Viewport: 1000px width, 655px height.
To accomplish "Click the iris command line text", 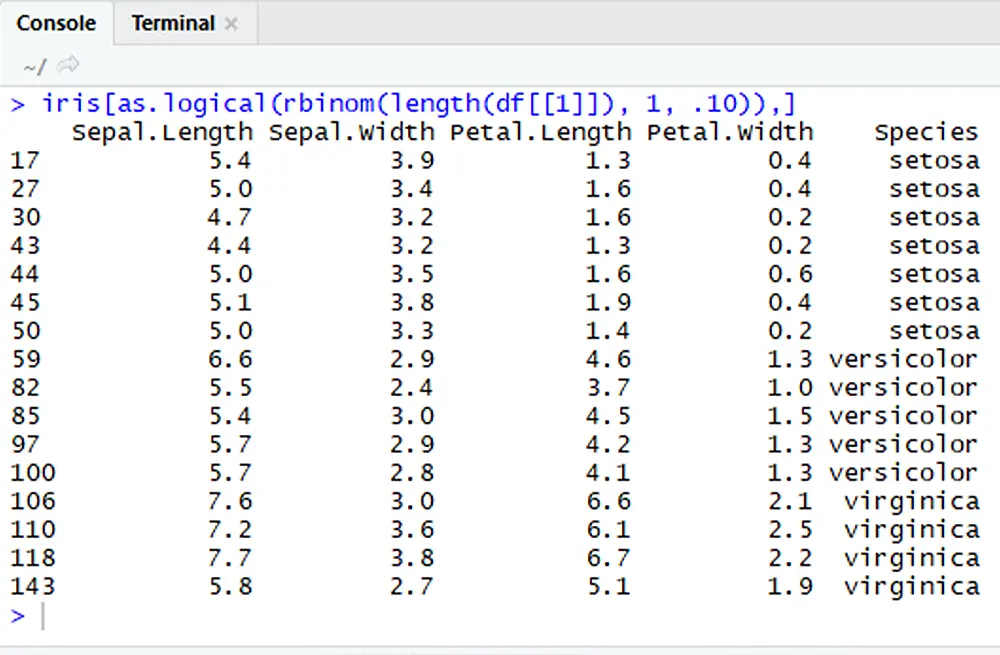I will click(x=418, y=103).
